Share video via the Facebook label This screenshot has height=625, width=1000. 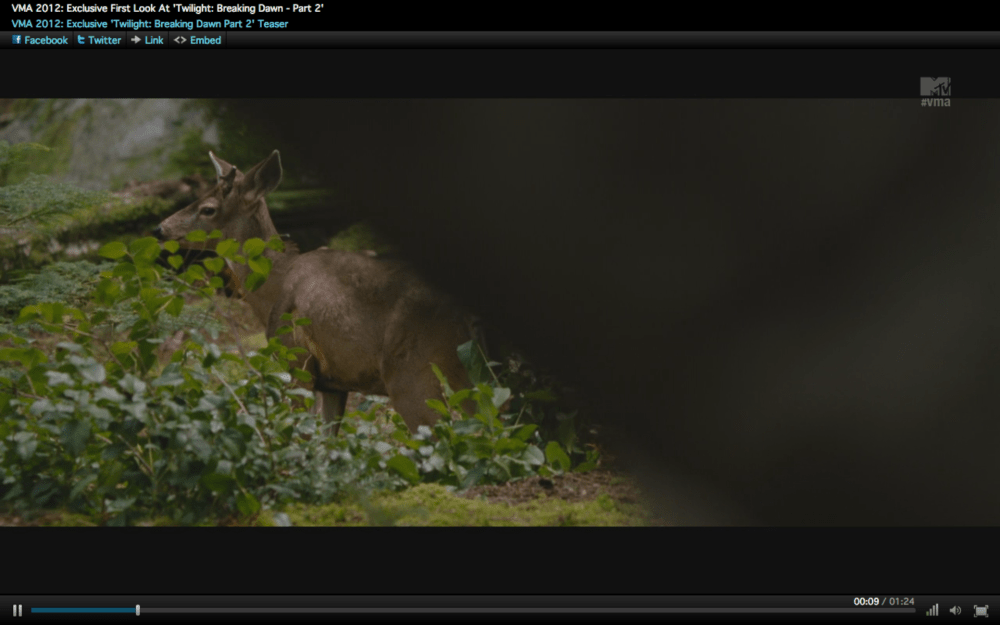point(46,40)
